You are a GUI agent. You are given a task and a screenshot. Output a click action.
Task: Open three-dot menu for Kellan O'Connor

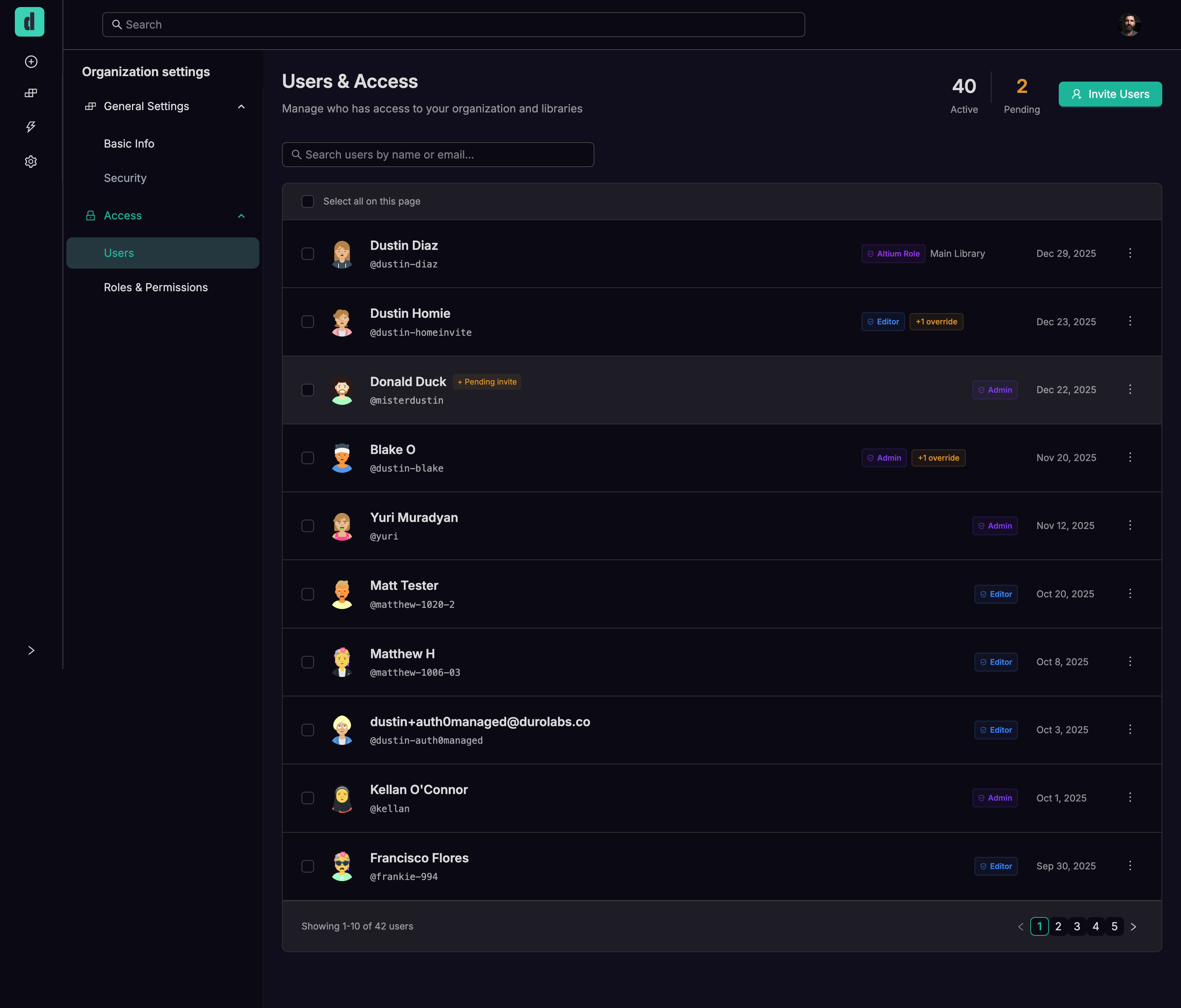(1130, 797)
